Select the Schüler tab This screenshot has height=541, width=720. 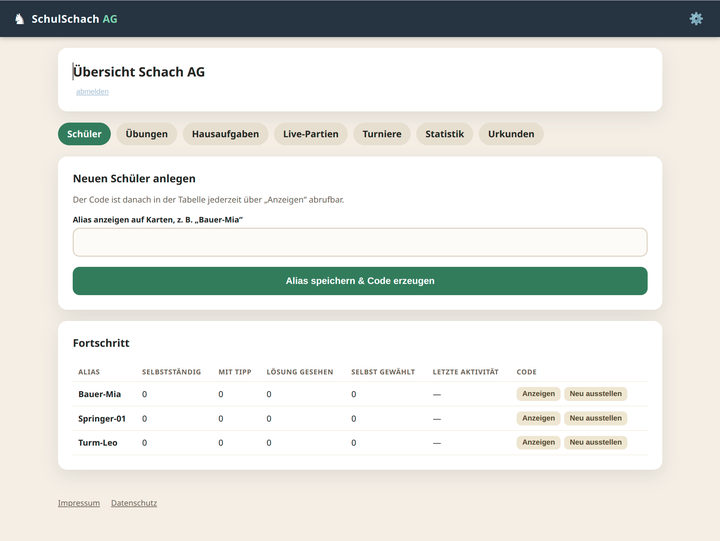click(x=84, y=134)
